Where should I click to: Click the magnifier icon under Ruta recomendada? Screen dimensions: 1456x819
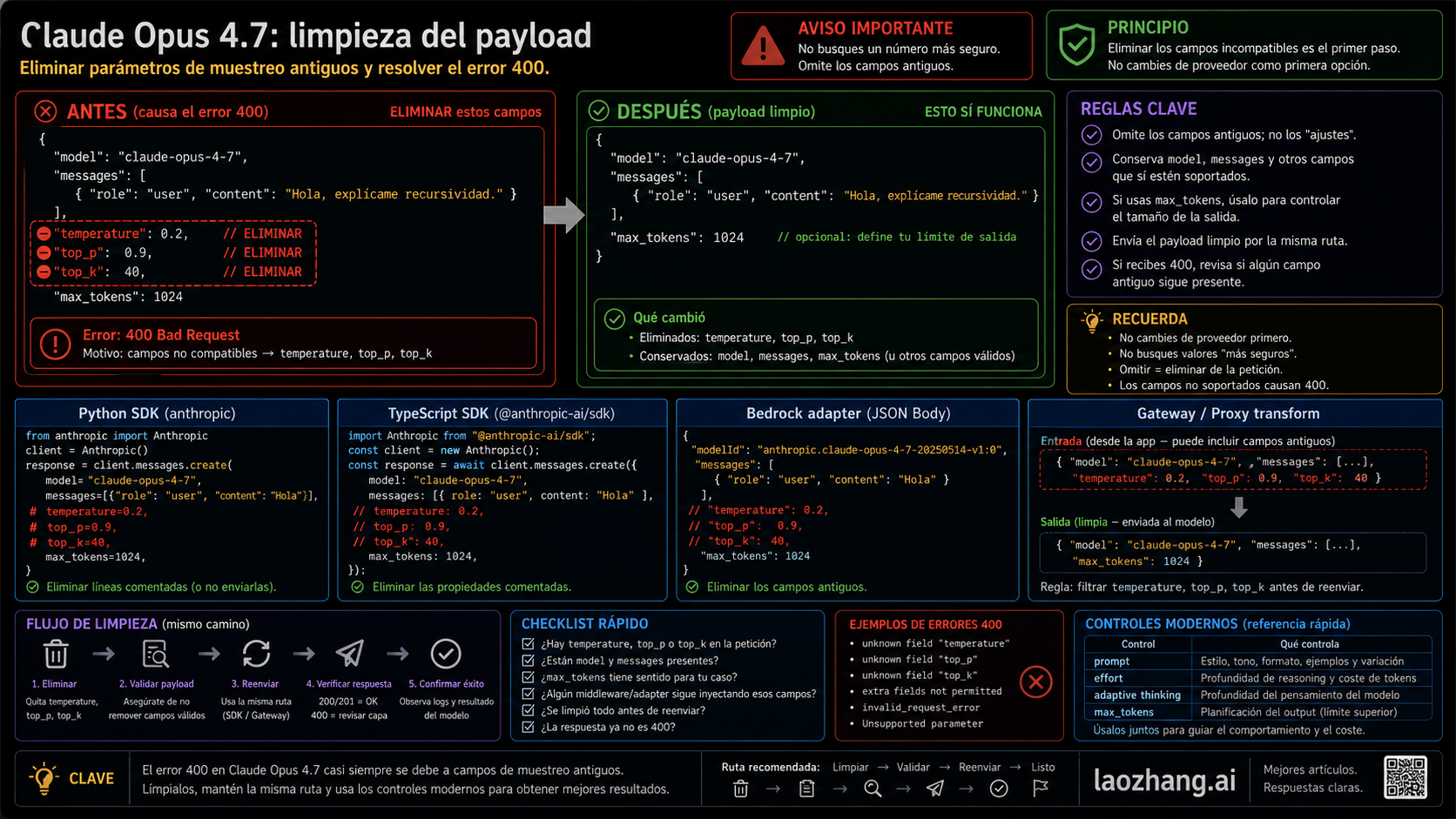[873, 789]
